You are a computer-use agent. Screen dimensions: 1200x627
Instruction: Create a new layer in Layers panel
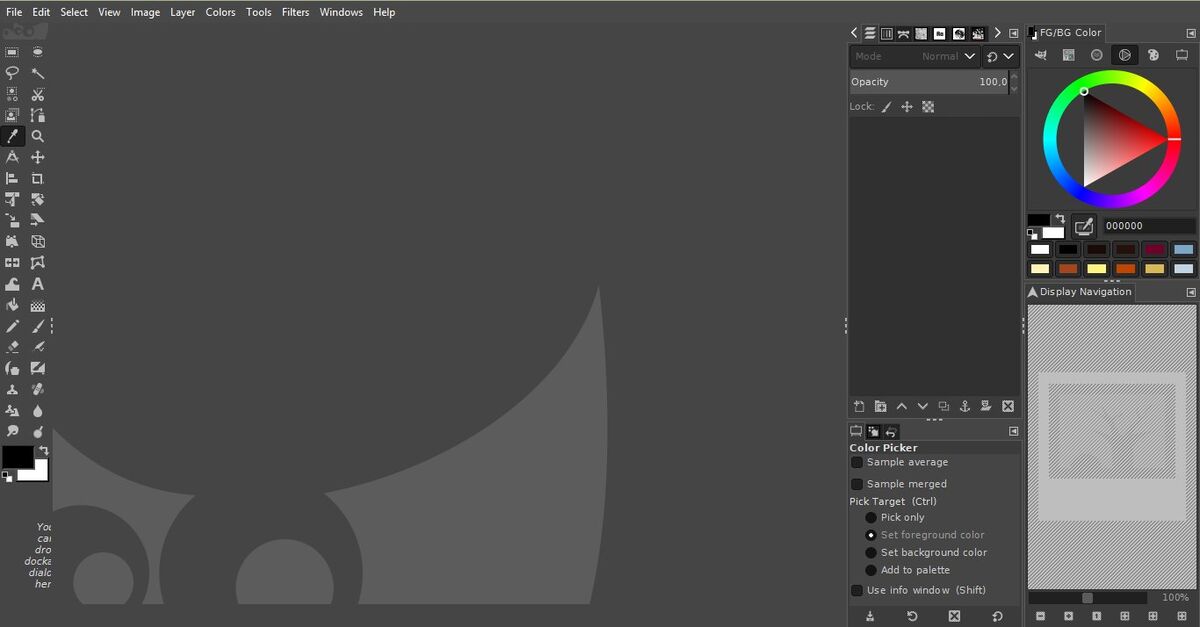[859, 406]
